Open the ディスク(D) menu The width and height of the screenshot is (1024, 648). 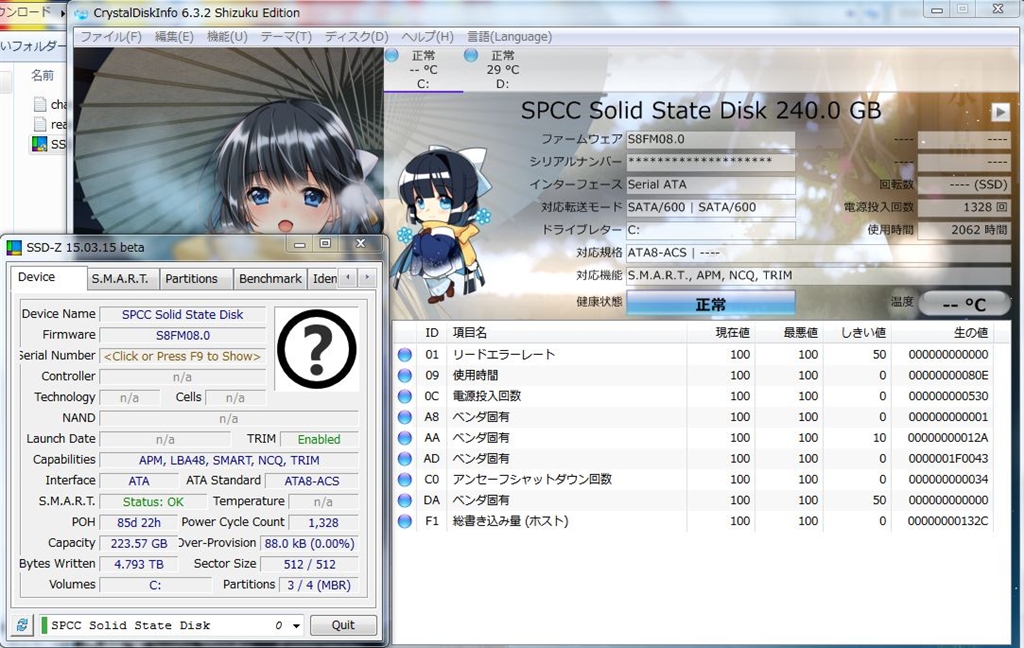(x=357, y=37)
